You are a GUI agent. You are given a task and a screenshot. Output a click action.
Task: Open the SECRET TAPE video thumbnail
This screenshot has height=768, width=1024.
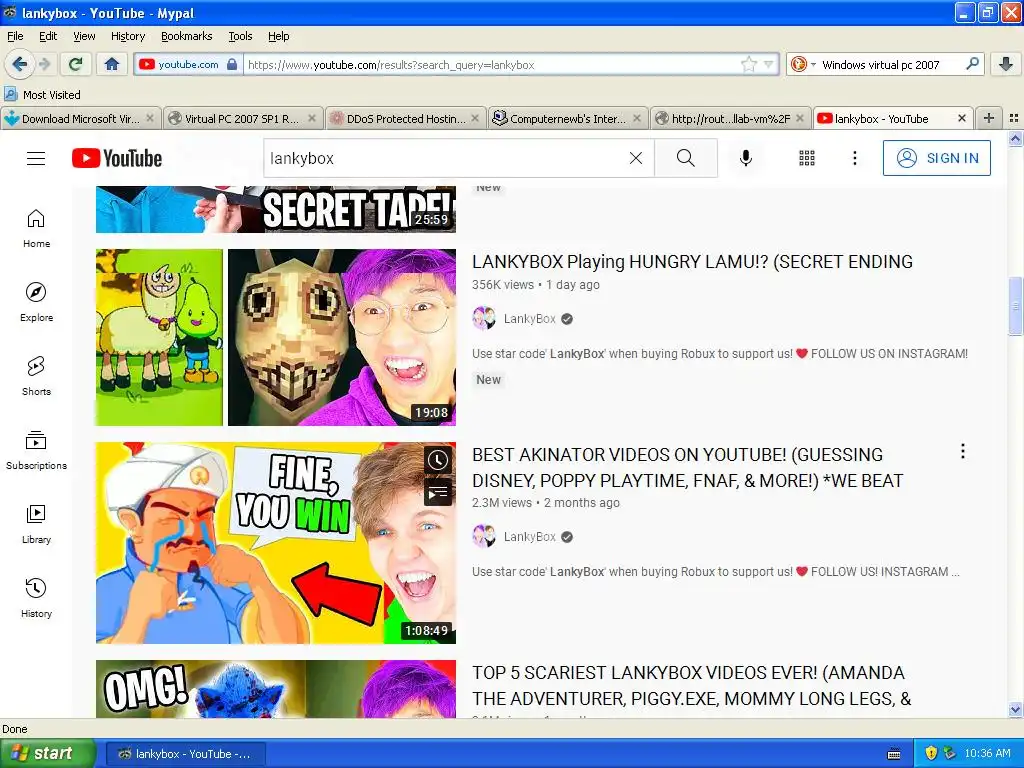(x=276, y=210)
